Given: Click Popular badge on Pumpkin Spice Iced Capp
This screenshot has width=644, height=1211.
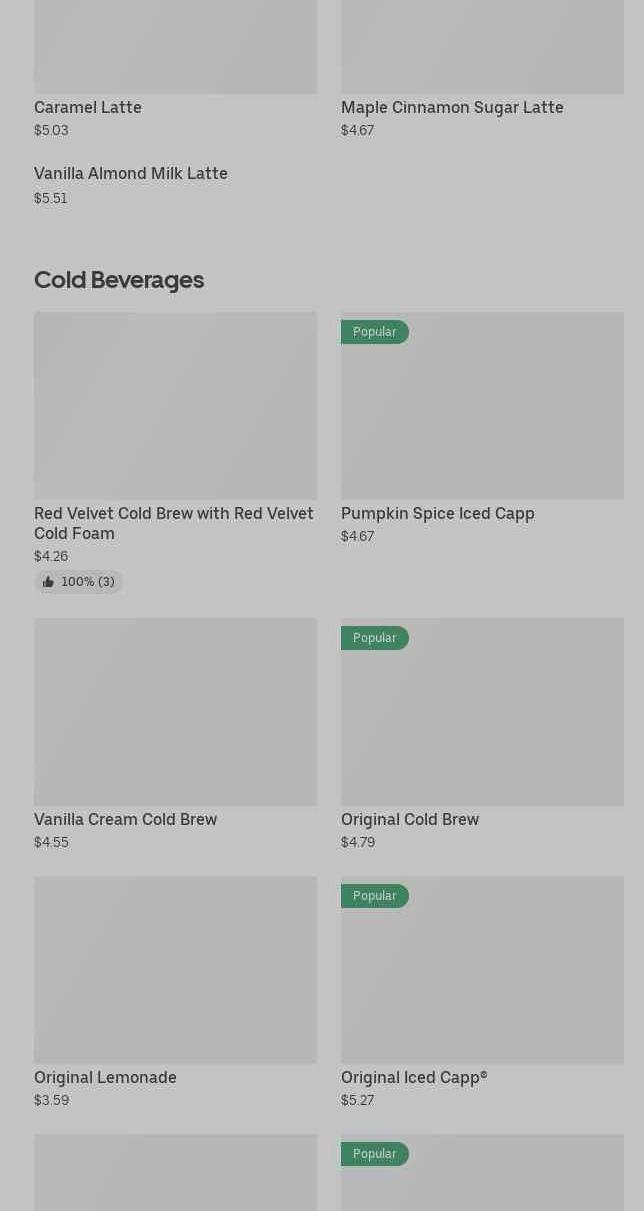Looking at the screenshot, I should click(374, 332).
